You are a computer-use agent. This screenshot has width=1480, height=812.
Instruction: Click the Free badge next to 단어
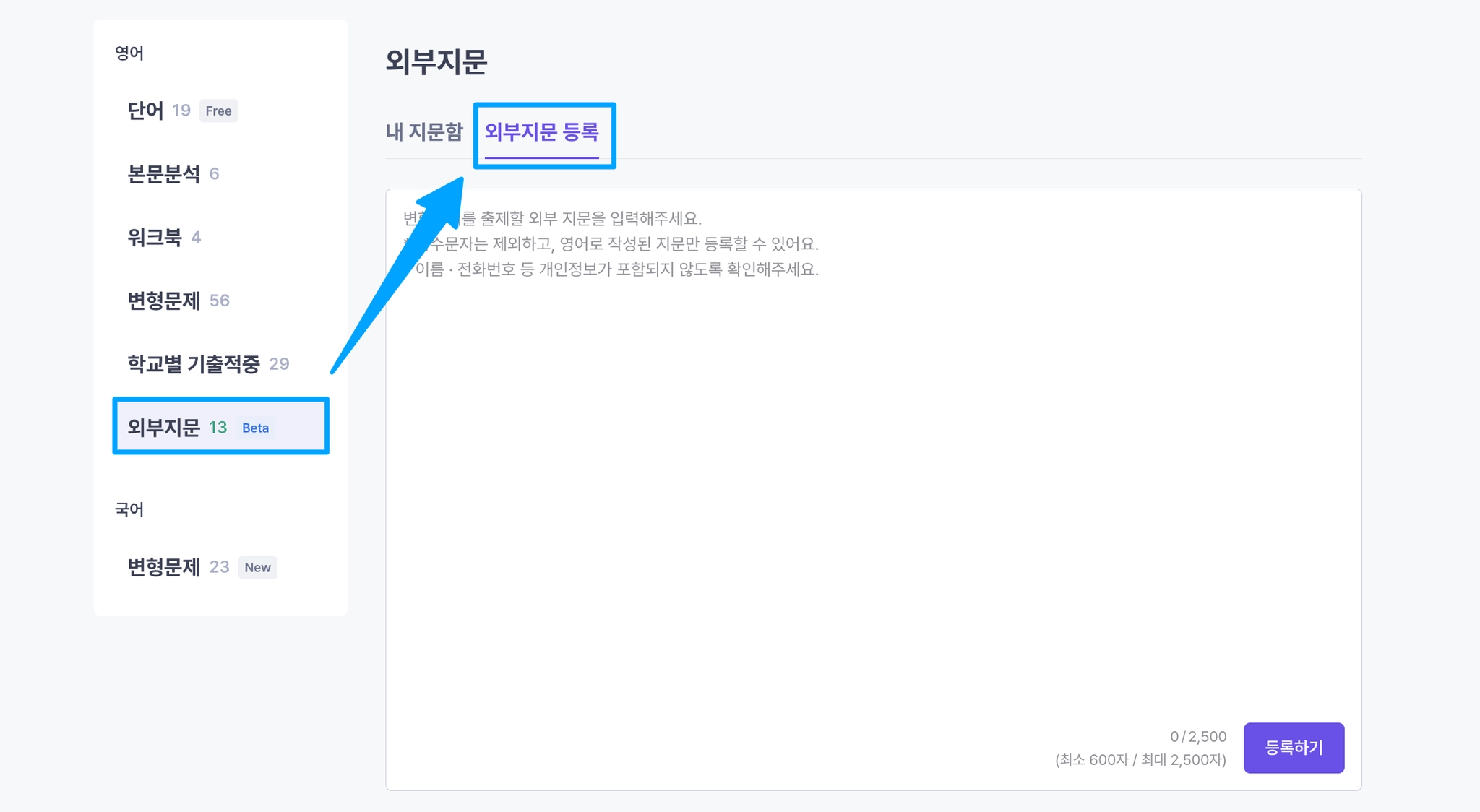point(218,111)
